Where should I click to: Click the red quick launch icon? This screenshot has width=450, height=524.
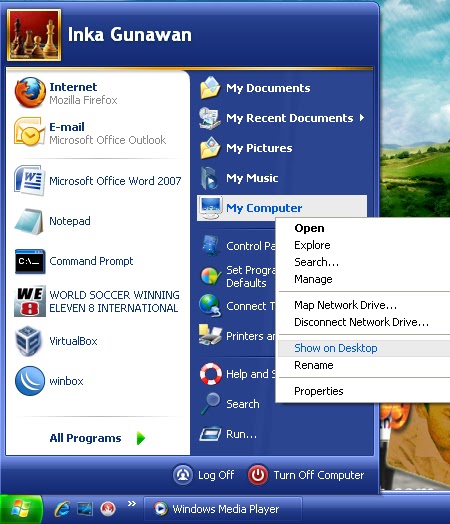pyautogui.click(x=108, y=509)
